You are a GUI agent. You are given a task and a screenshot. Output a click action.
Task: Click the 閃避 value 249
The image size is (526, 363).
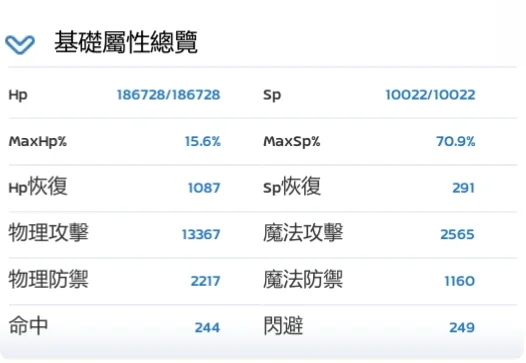coord(462,327)
